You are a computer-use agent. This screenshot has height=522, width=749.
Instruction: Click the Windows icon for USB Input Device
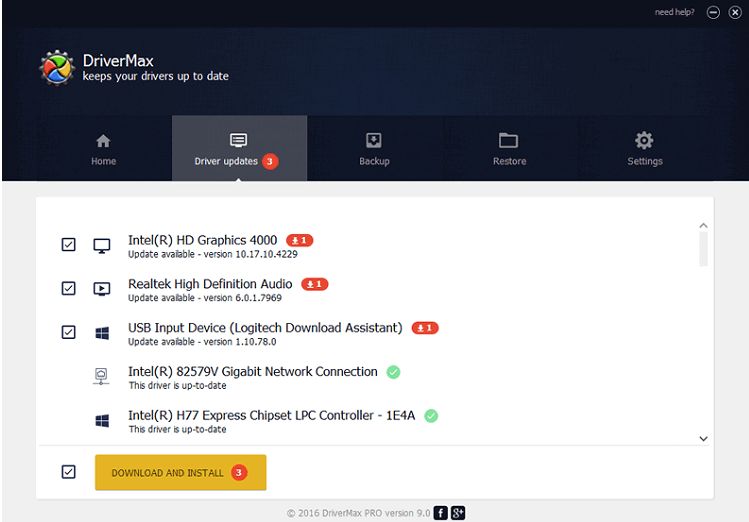pos(102,333)
